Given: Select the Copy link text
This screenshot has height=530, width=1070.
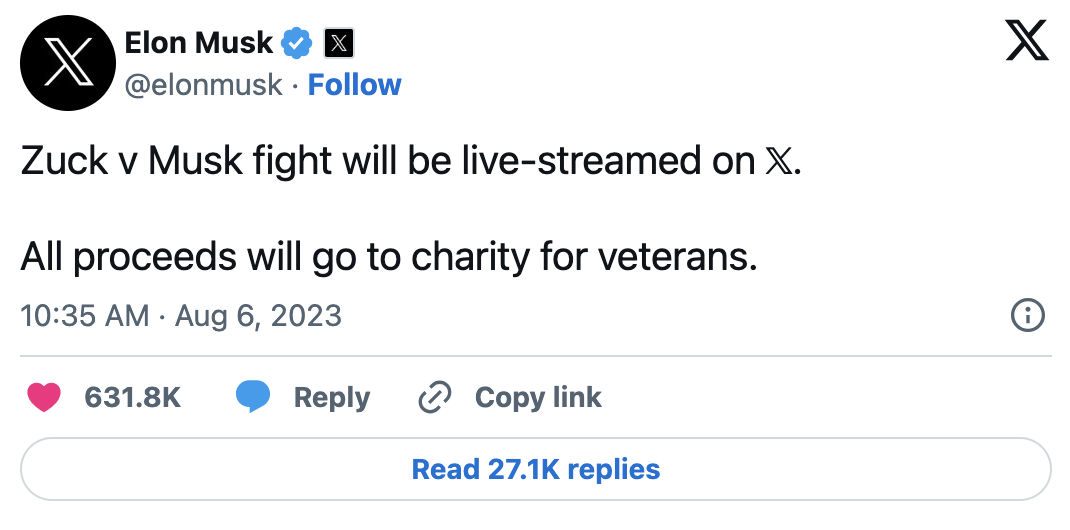Looking at the screenshot, I should point(538,398).
